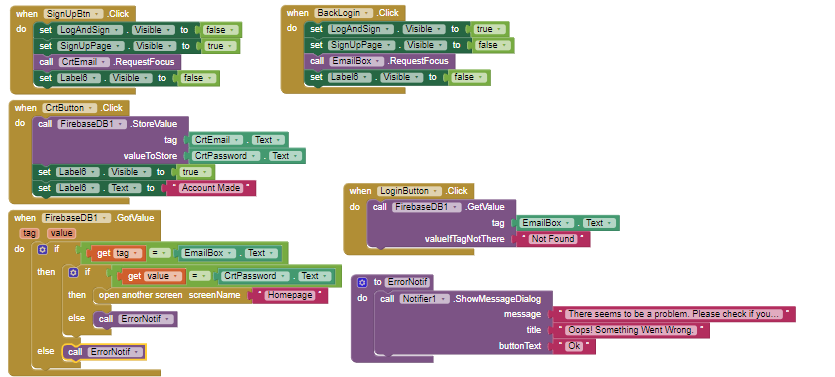Image resolution: width=835 pixels, height=377 pixels.
Task: Click the "Oops! Something Went Wrong." title text
Action: [x=631, y=330]
